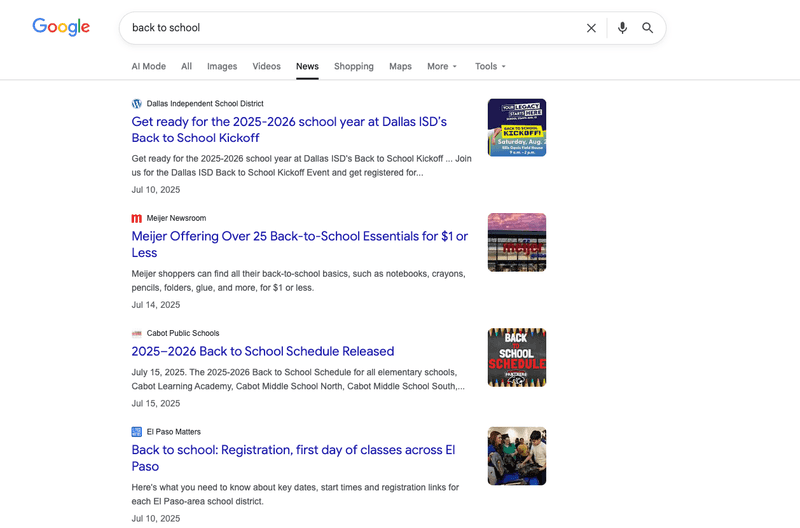This screenshot has height=528, width=800.
Task: Open the El Paso registration headline link
Action: tap(293, 458)
